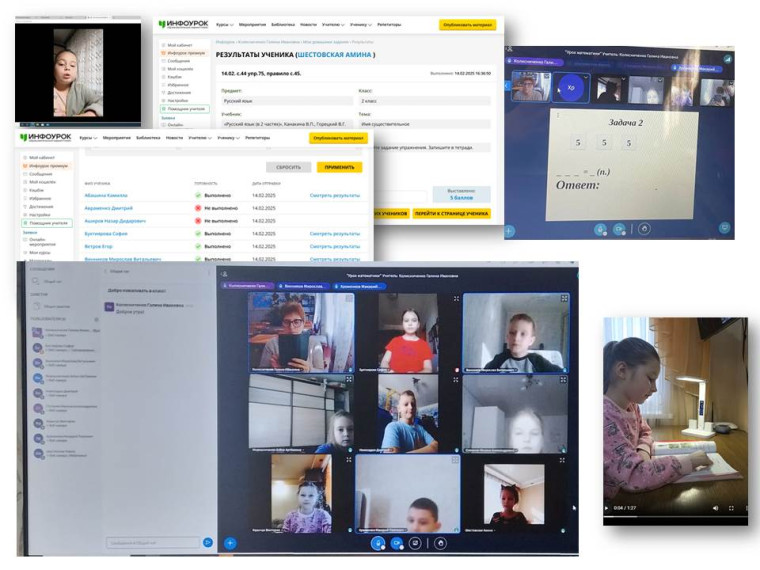The image size is (760, 570).
Task: Click the round hand icon in the Задача 2 call
Action: coord(644,228)
